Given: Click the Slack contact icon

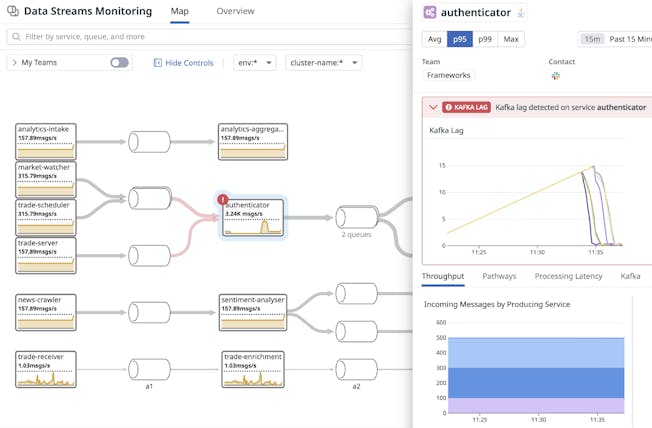Looking at the screenshot, I should (x=556, y=76).
